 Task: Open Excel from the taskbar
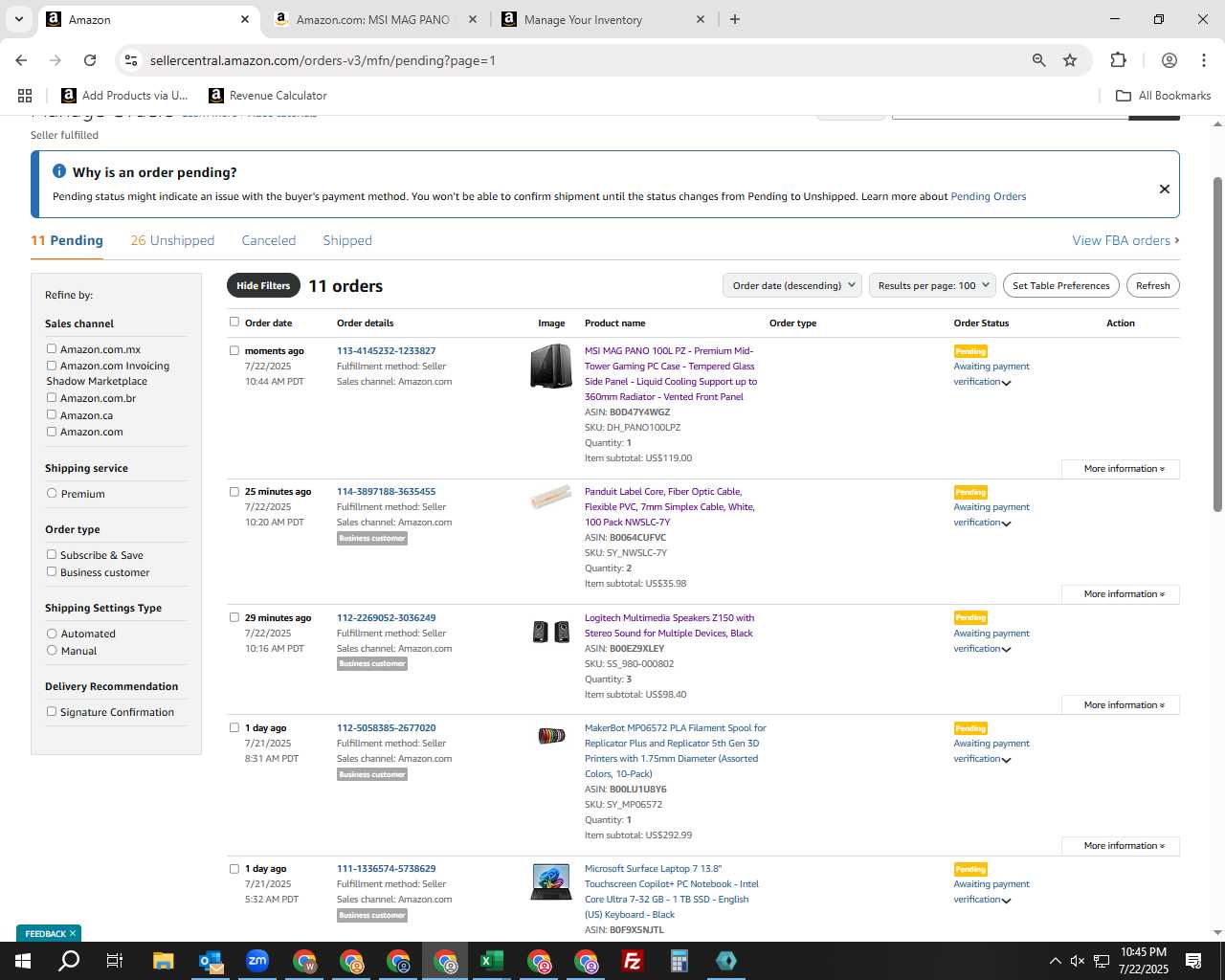(492, 961)
